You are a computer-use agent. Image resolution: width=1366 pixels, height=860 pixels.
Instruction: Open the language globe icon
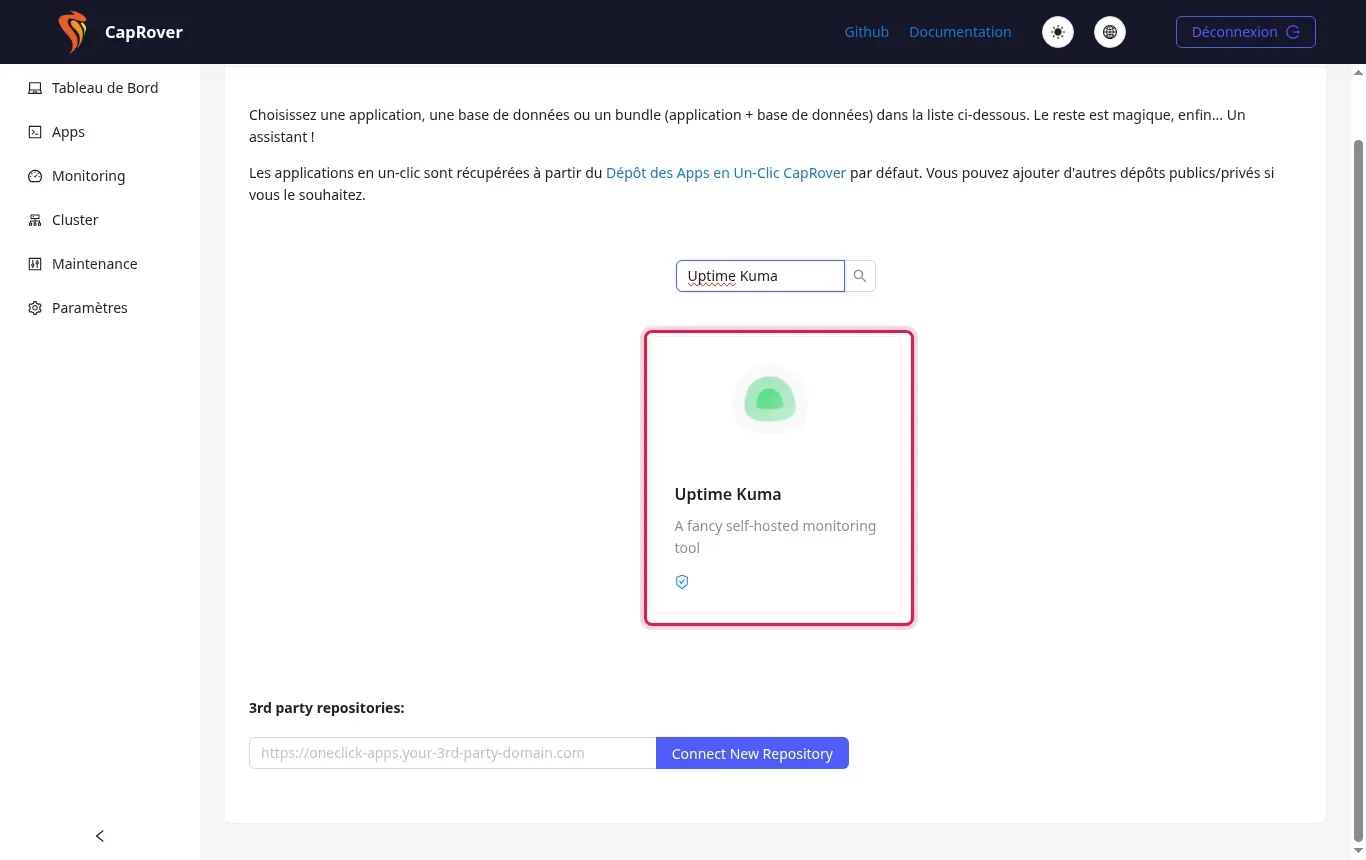tap(1110, 32)
